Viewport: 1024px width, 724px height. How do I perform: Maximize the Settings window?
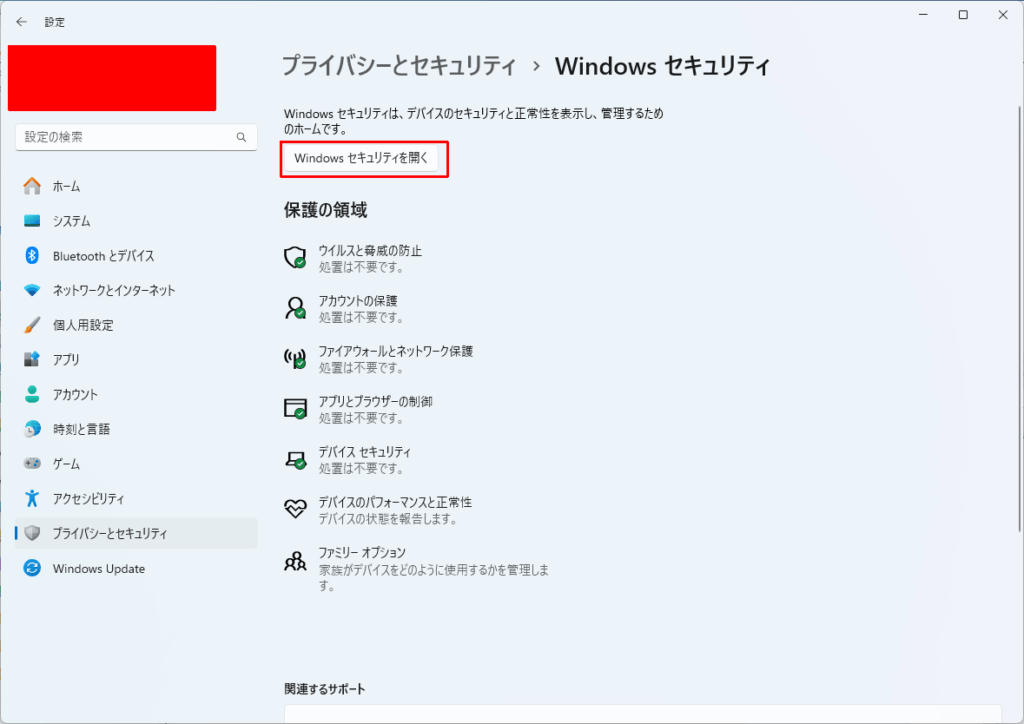[963, 15]
